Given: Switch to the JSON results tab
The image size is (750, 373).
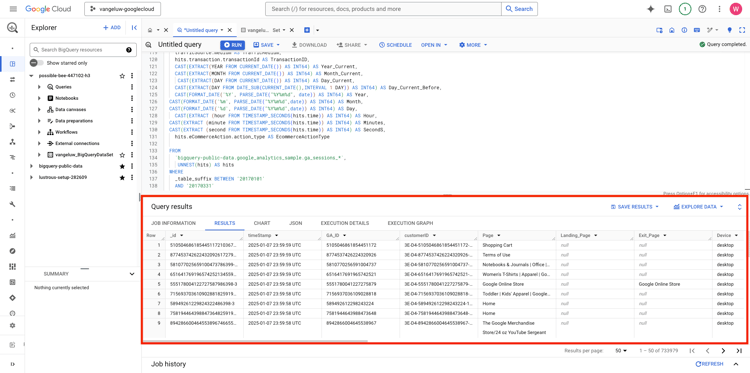Looking at the screenshot, I should tap(296, 223).
